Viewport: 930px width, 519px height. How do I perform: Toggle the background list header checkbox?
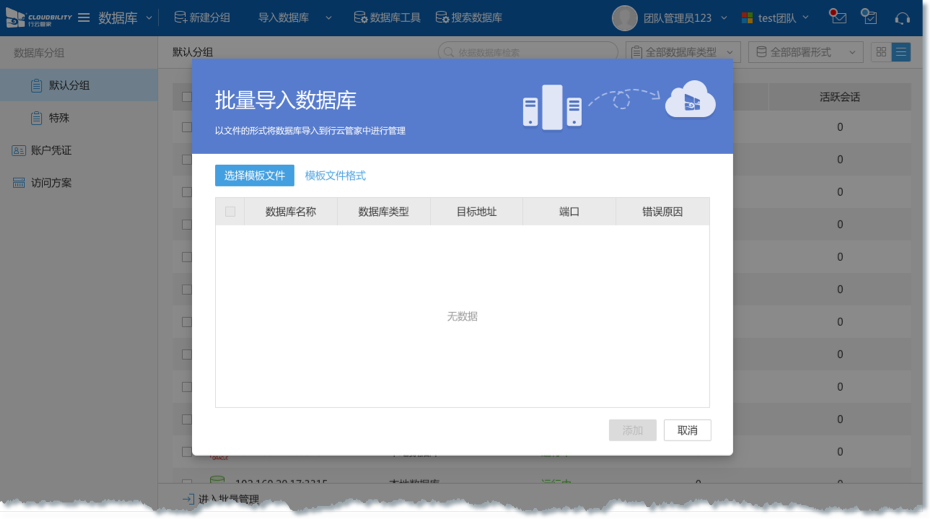[x=186, y=97]
